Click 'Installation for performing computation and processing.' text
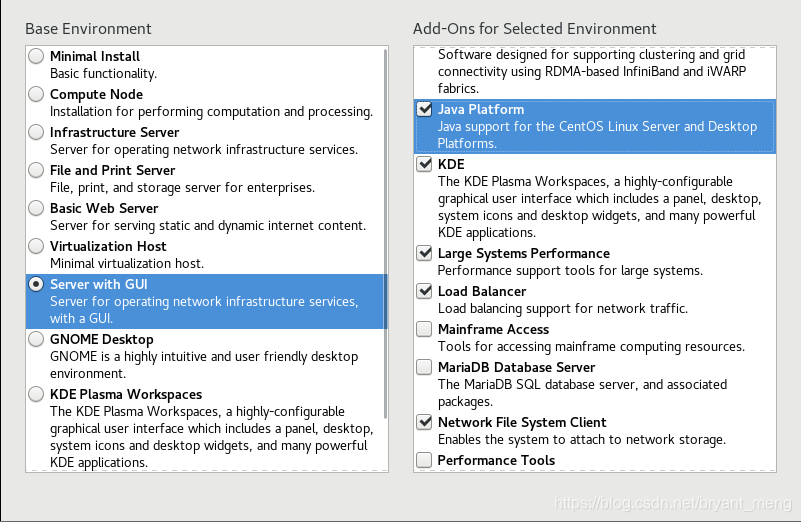This screenshot has width=801, height=522. pos(211,111)
